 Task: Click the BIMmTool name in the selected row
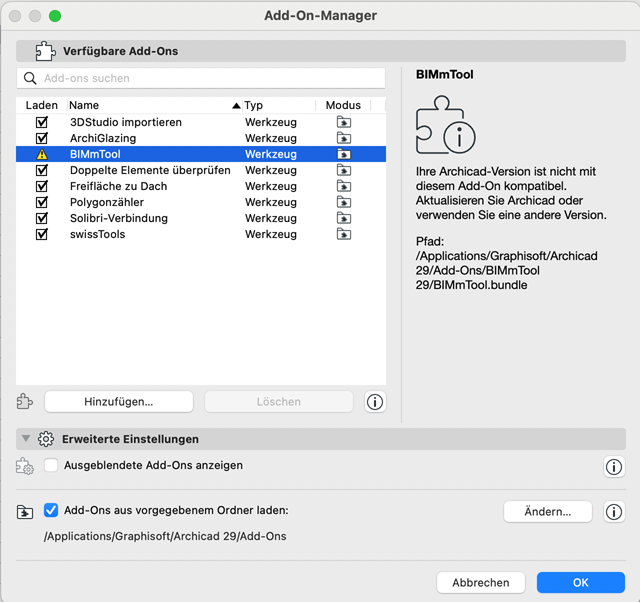(x=95, y=154)
